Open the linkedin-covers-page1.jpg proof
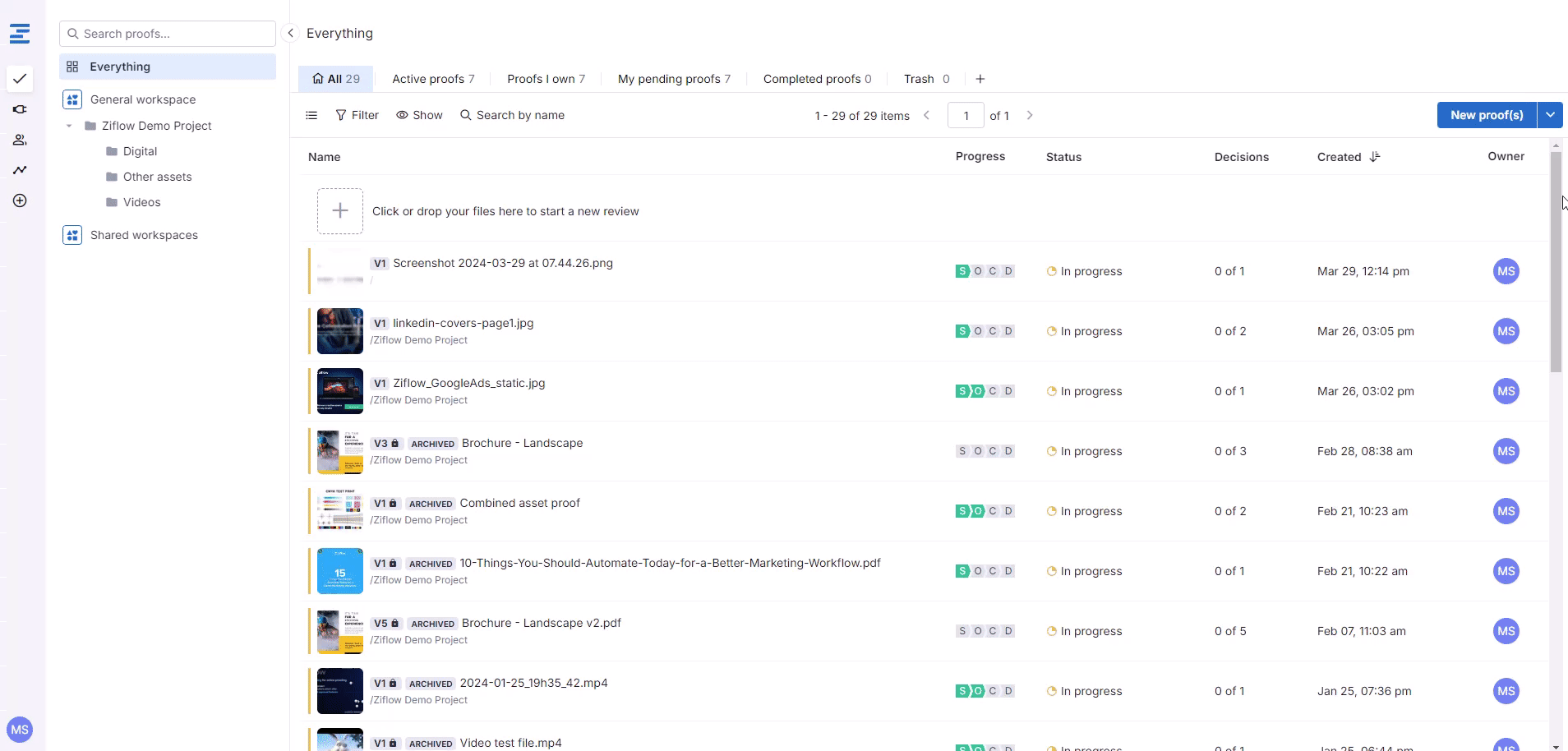The image size is (1568, 751). tap(463, 323)
